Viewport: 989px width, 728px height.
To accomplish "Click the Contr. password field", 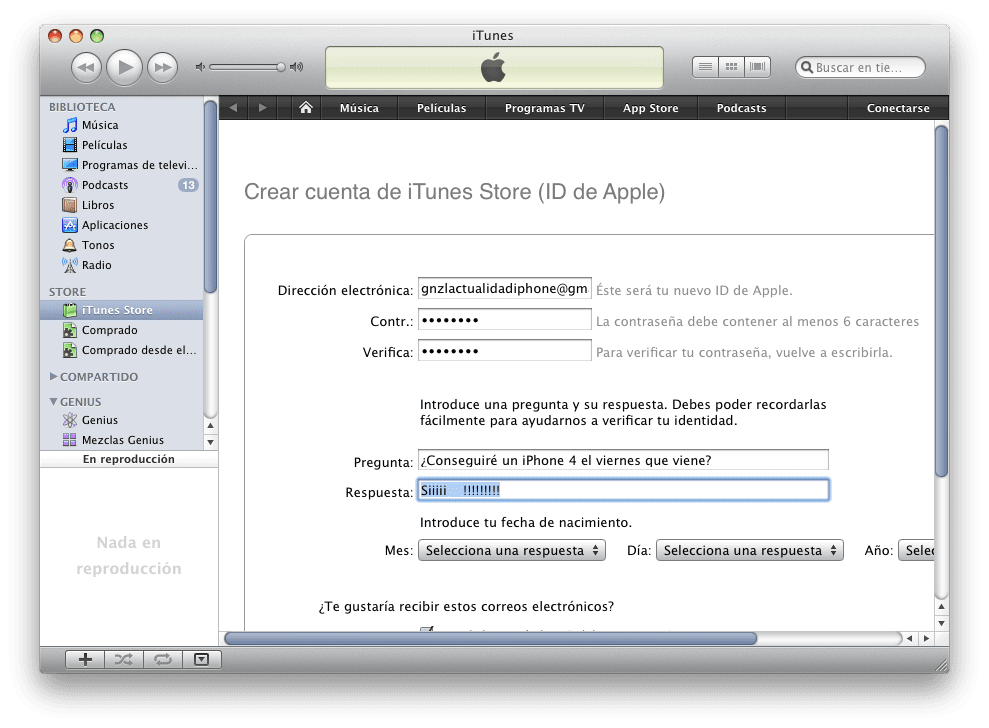I will 505,320.
